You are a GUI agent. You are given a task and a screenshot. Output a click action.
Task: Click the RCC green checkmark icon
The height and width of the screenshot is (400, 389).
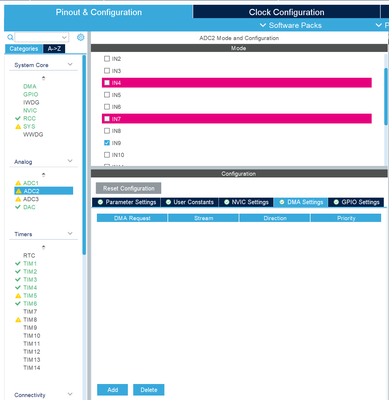coord(18,118)
